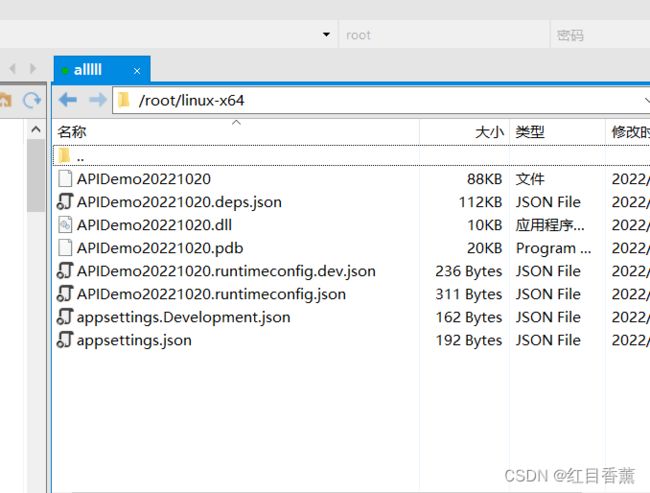Screen dimensions: 650x493
Task: Click the 112KB size cell
Action: [480, 202]
